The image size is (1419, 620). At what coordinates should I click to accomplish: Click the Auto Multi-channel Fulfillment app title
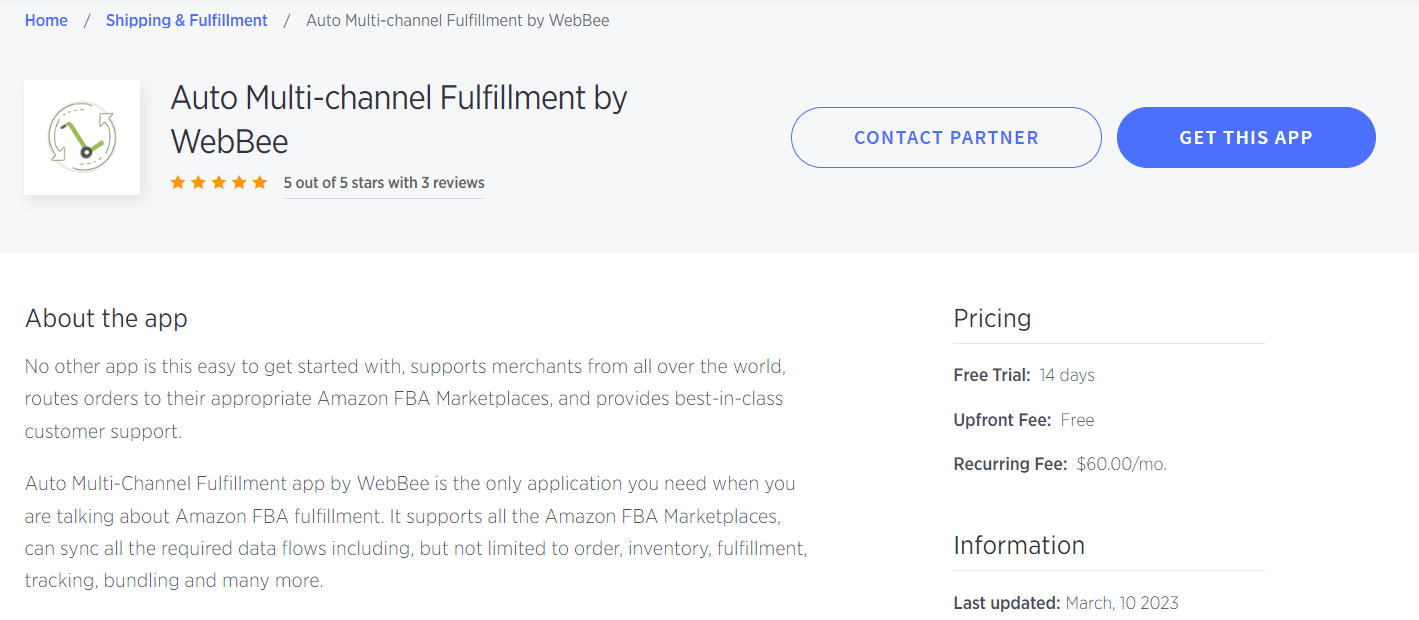tap(398, 119)
